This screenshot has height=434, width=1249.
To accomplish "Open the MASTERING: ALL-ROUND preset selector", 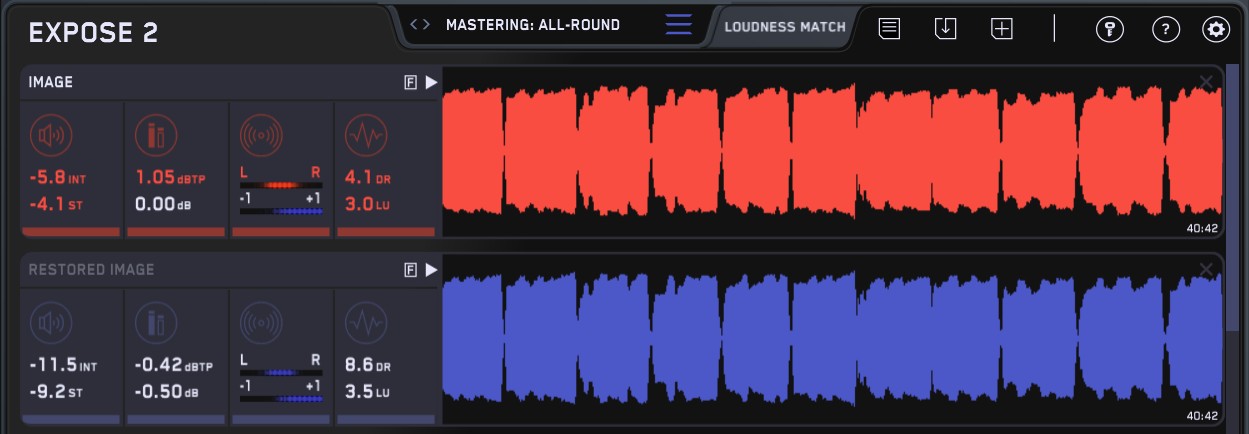I will point(533,25).
